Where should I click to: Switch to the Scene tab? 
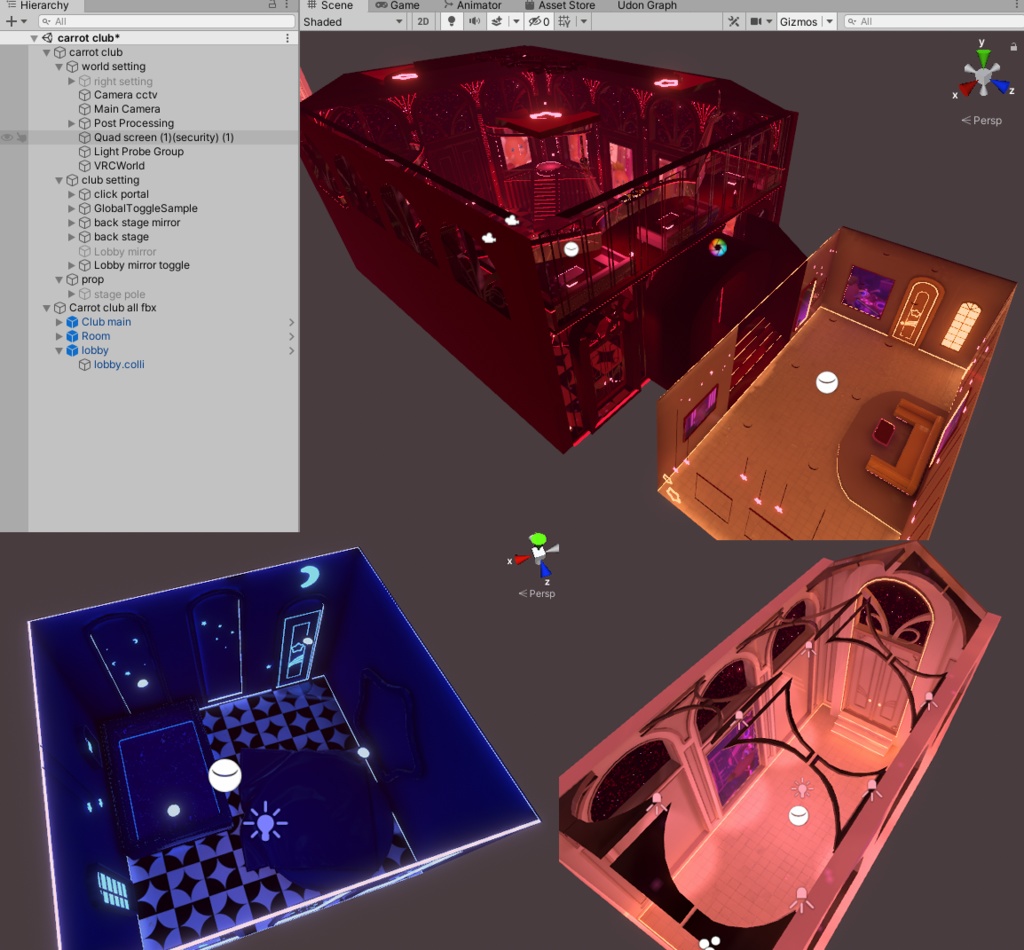point(330,5)
